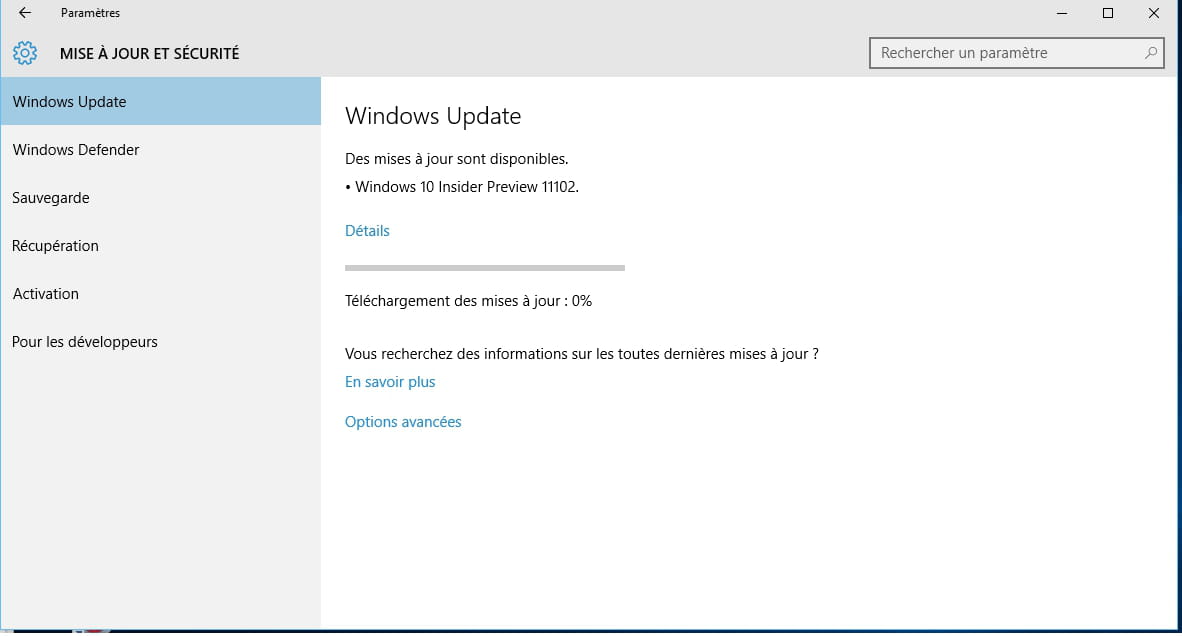Open Pour les développeurs section
Screen dimensions: 1182x636
[161, 342]
